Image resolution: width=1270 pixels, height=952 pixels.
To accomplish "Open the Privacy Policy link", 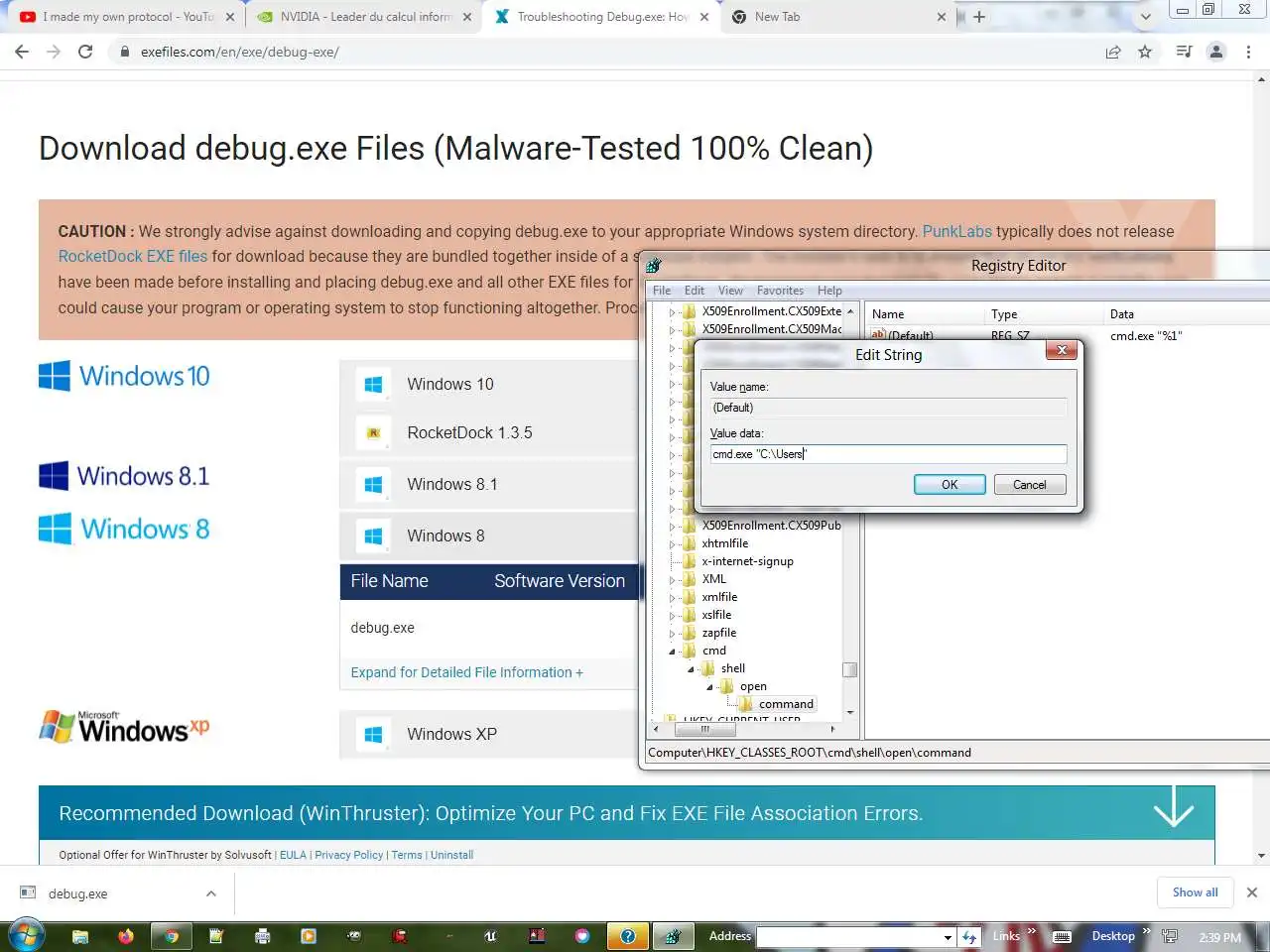I will (x=348, y=855).
